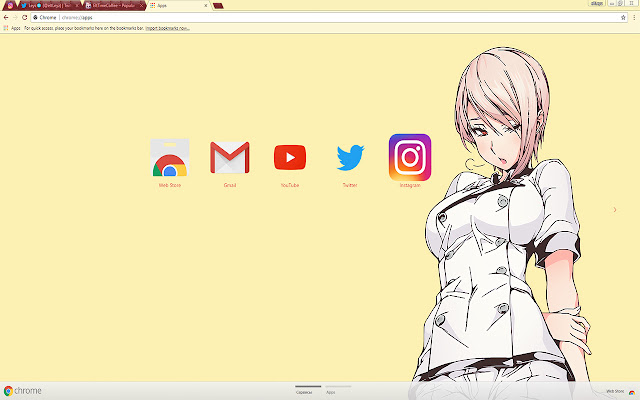Bookmark this page with the star icon
This screenshot has height=400, width=640.
point(623,18)
